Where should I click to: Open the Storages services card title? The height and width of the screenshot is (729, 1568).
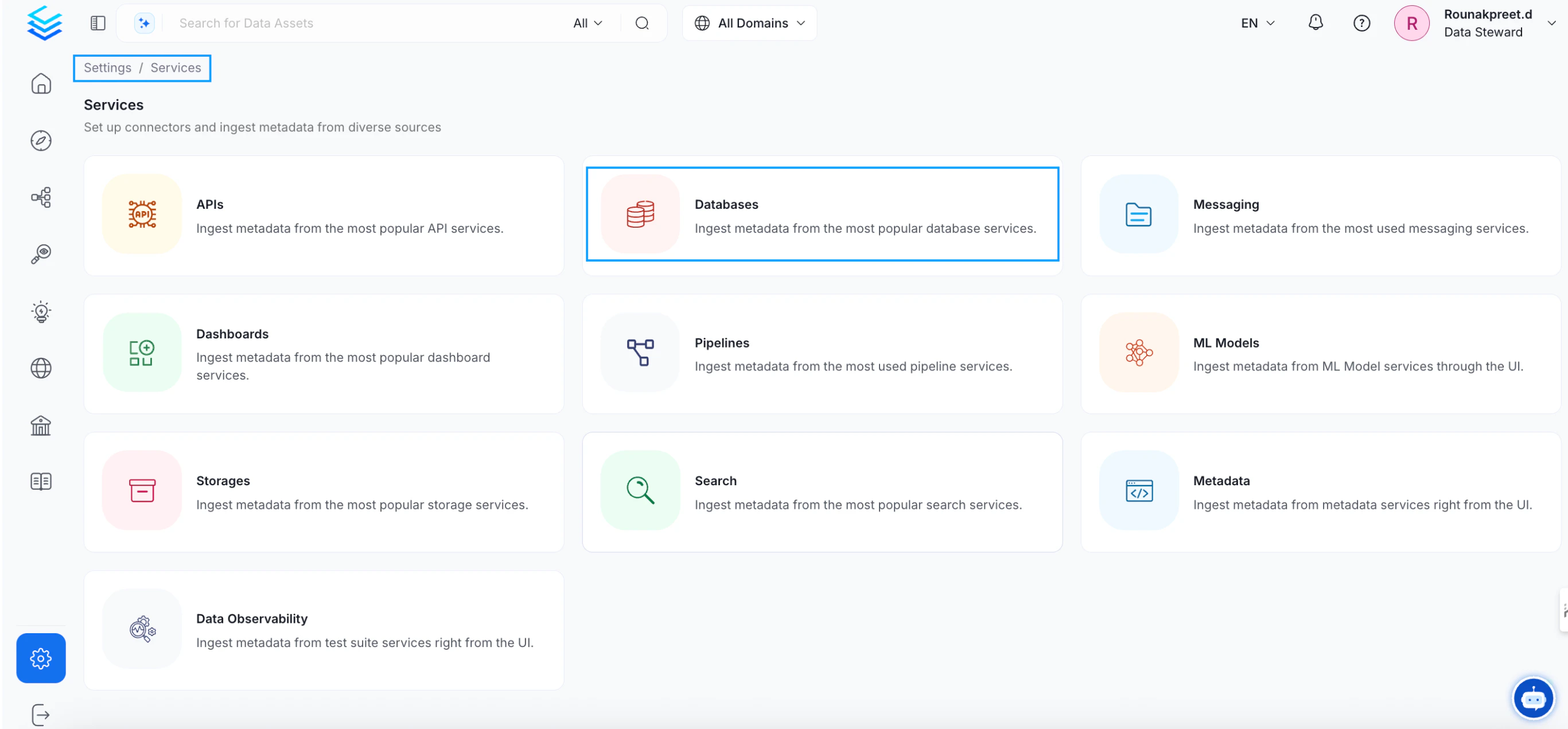click(x=223, y=481)
